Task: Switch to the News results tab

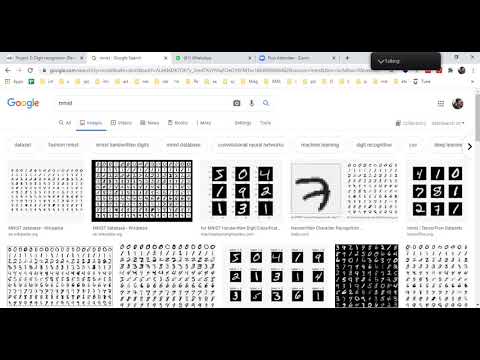Action: click(149, 123)
